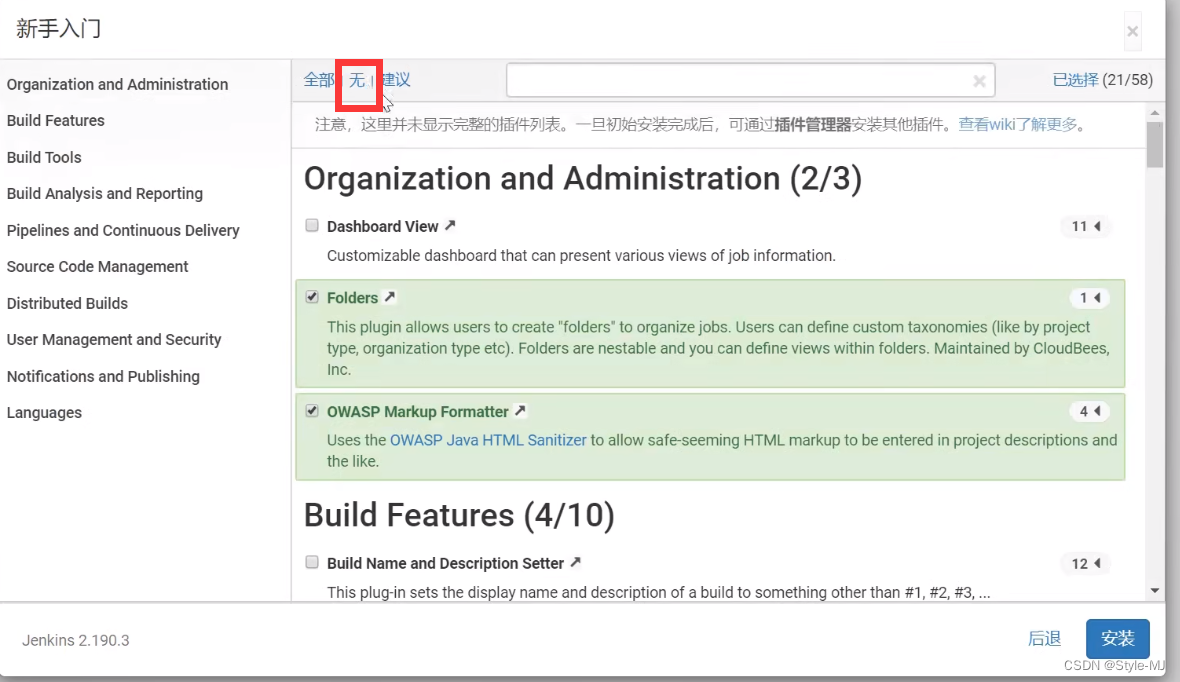This screenshot has height=682, width=1180.
Task: Go to Organization and Administration category
Action: 117,84
